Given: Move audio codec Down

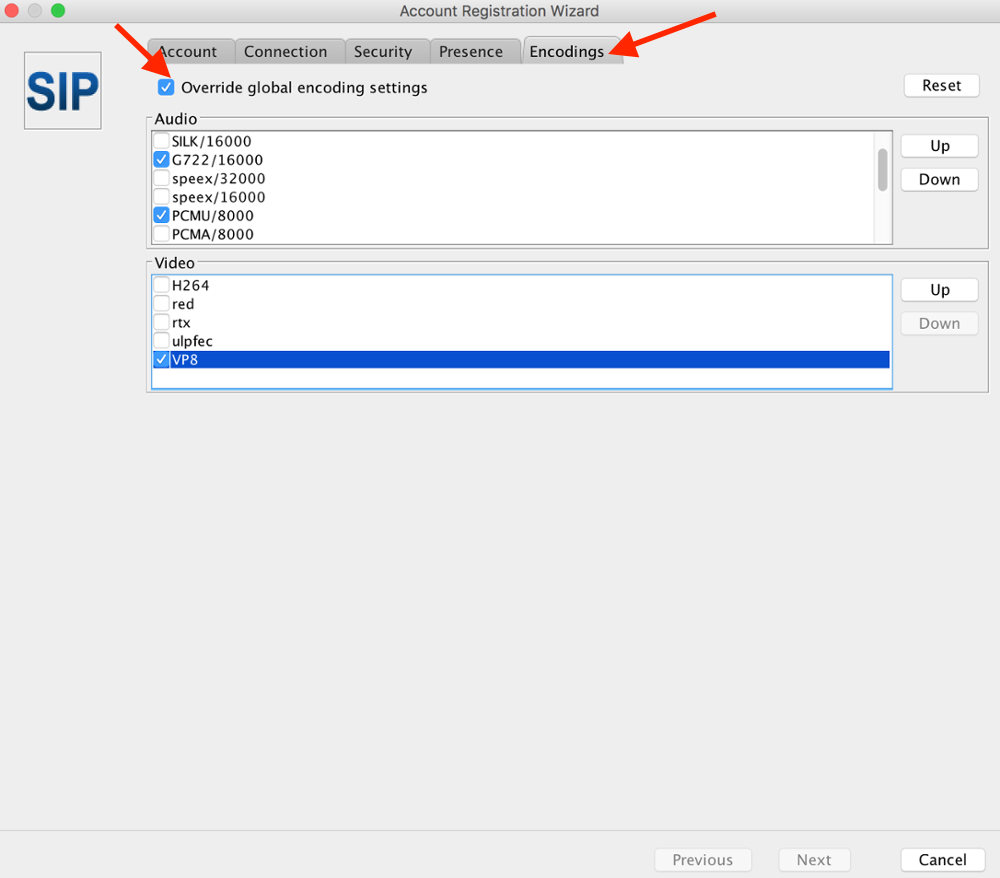Looking at the screenshot, I should pos(939,180).
